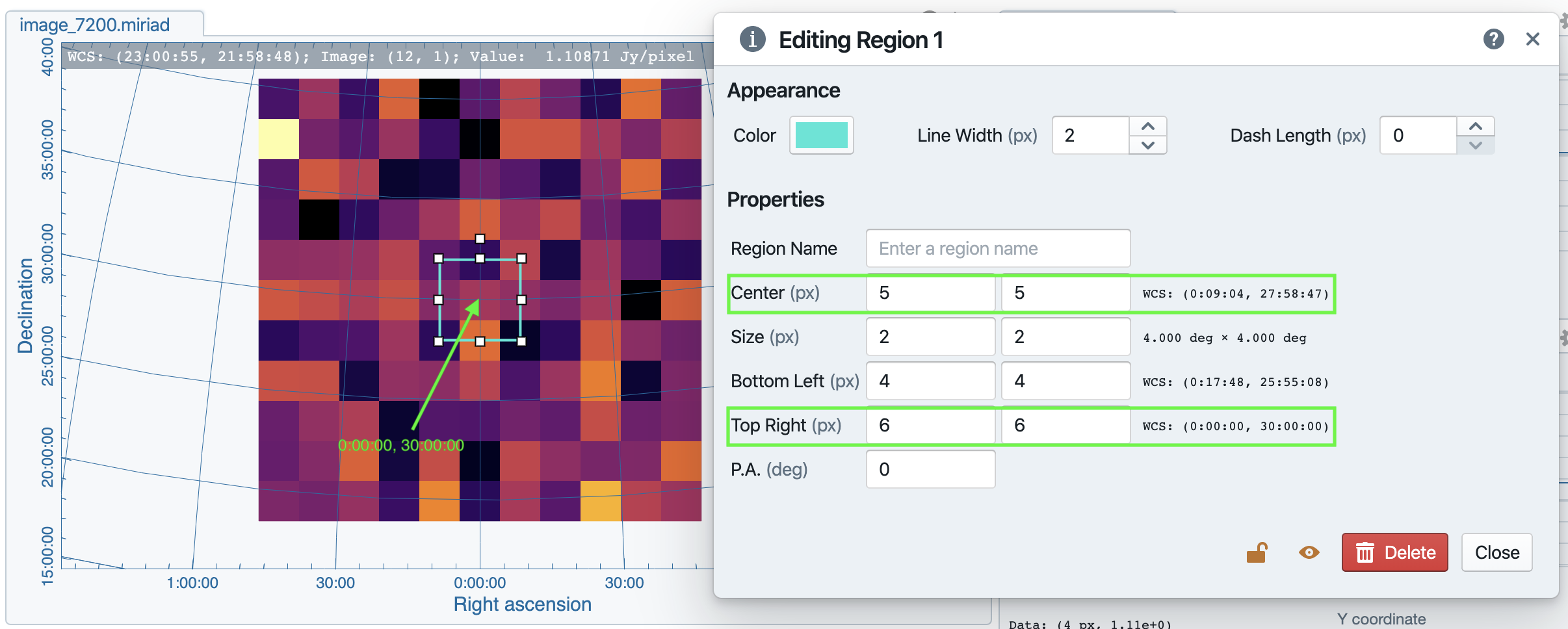Open the region color swatch picker
The height and width of the screenshot is (629, 1568).
coord(821,135)
